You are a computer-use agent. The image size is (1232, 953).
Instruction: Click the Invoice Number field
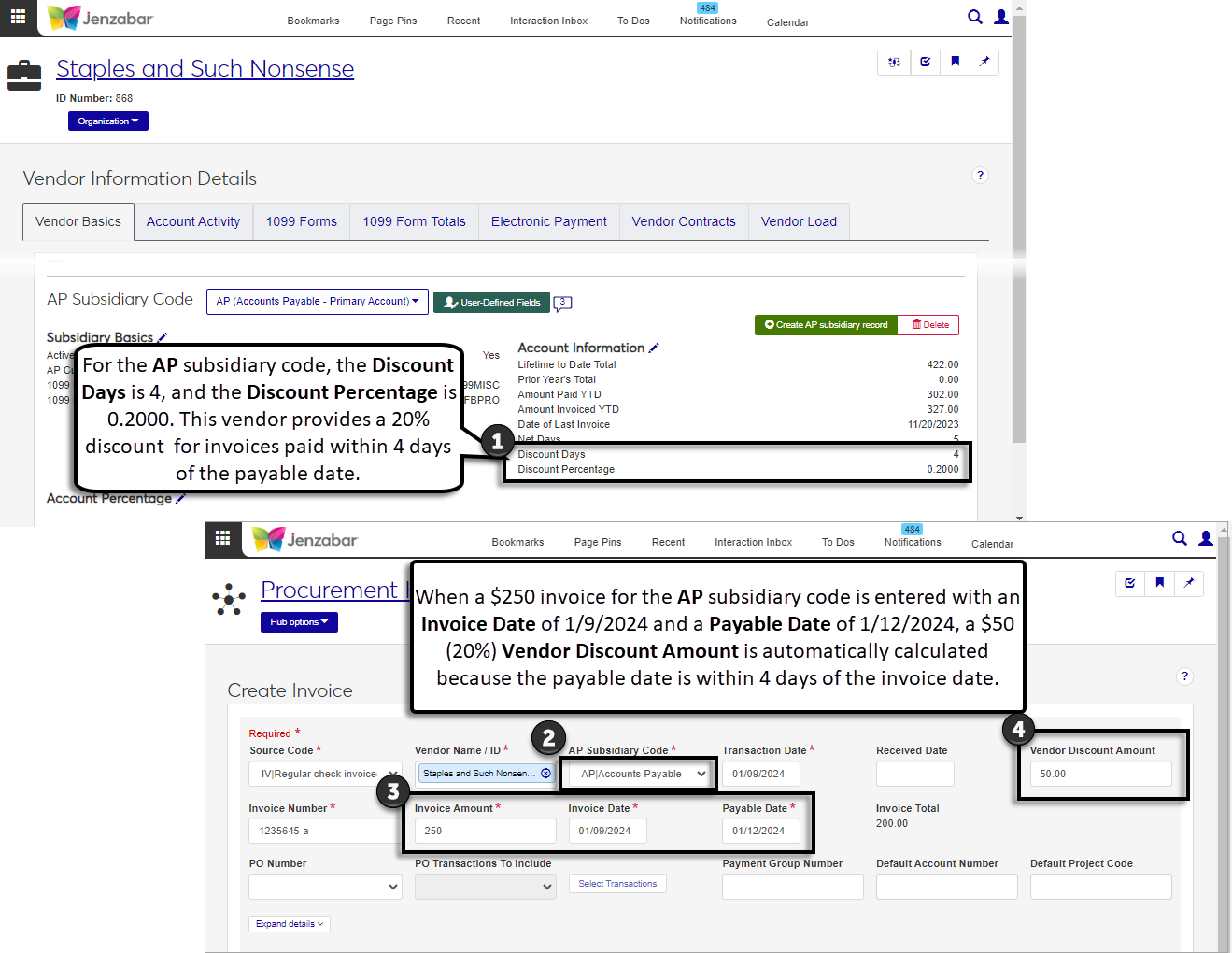pos(325,831)
